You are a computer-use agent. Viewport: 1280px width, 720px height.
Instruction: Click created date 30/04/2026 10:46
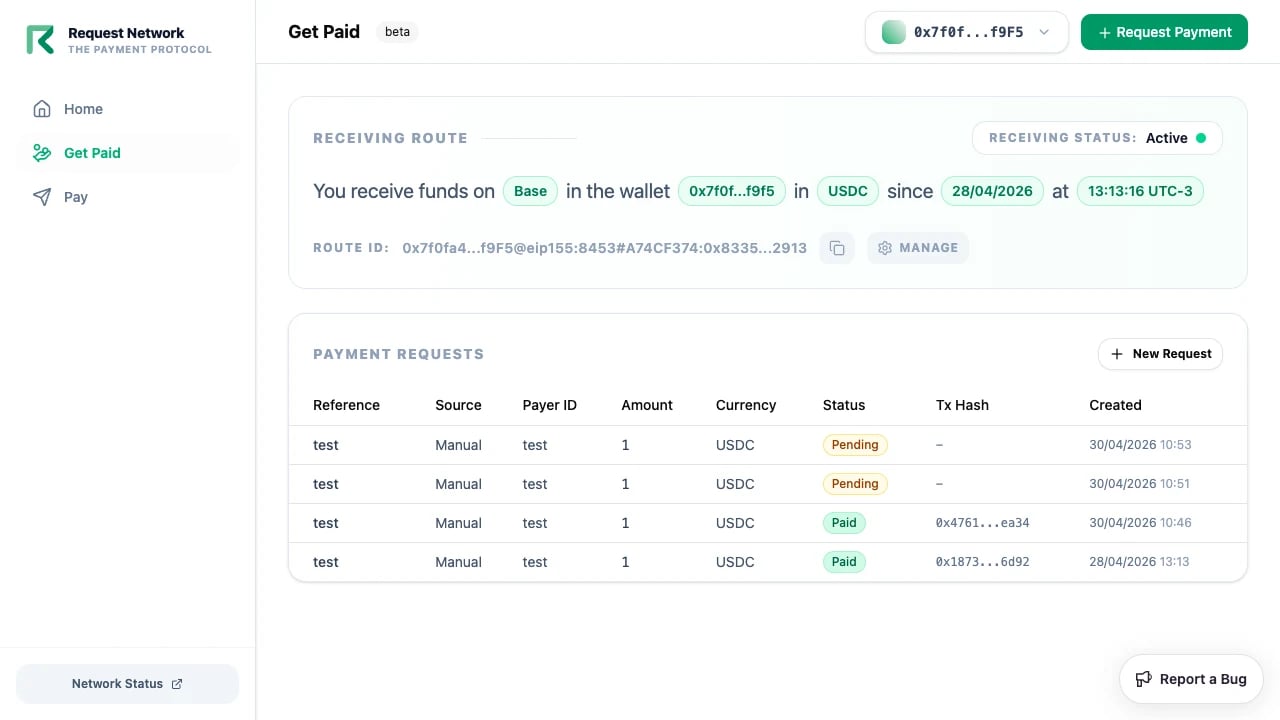pos(1140,523)
